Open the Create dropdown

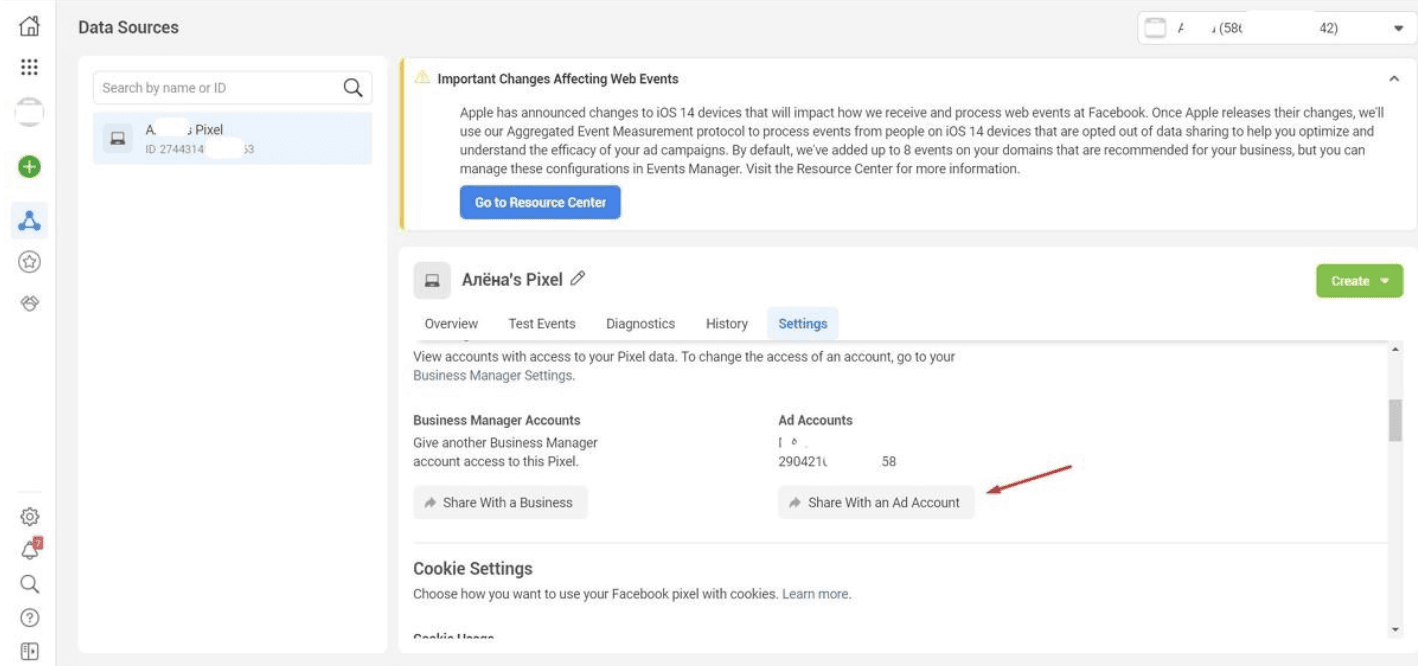(x=1360, y=281)
